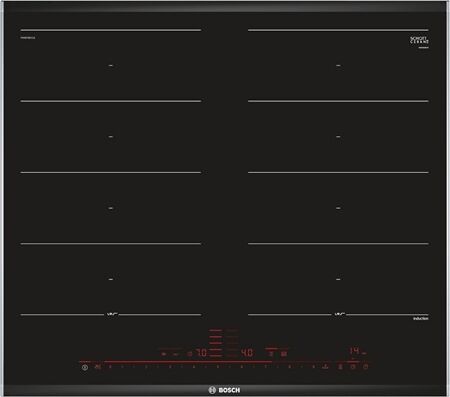Image resolution: width=450 pixels, height=397 pixels.
Task: Tap the Bosch logo on the front edge
Action: coord(224,390)
